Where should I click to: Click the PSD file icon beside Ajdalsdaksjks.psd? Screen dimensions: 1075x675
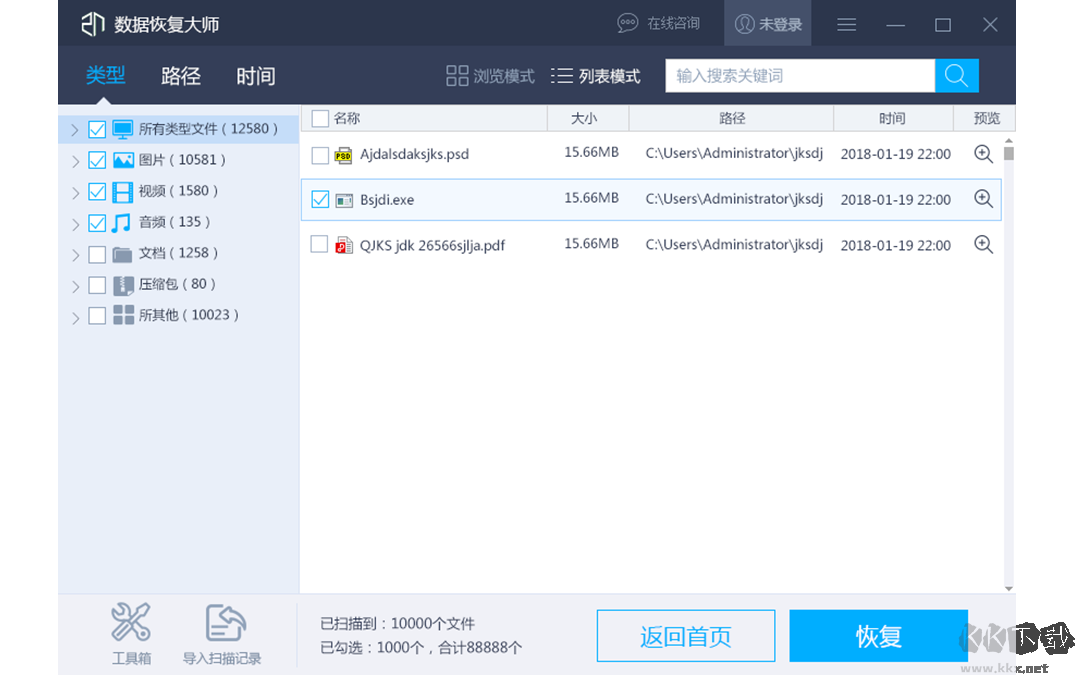(340, 154)
